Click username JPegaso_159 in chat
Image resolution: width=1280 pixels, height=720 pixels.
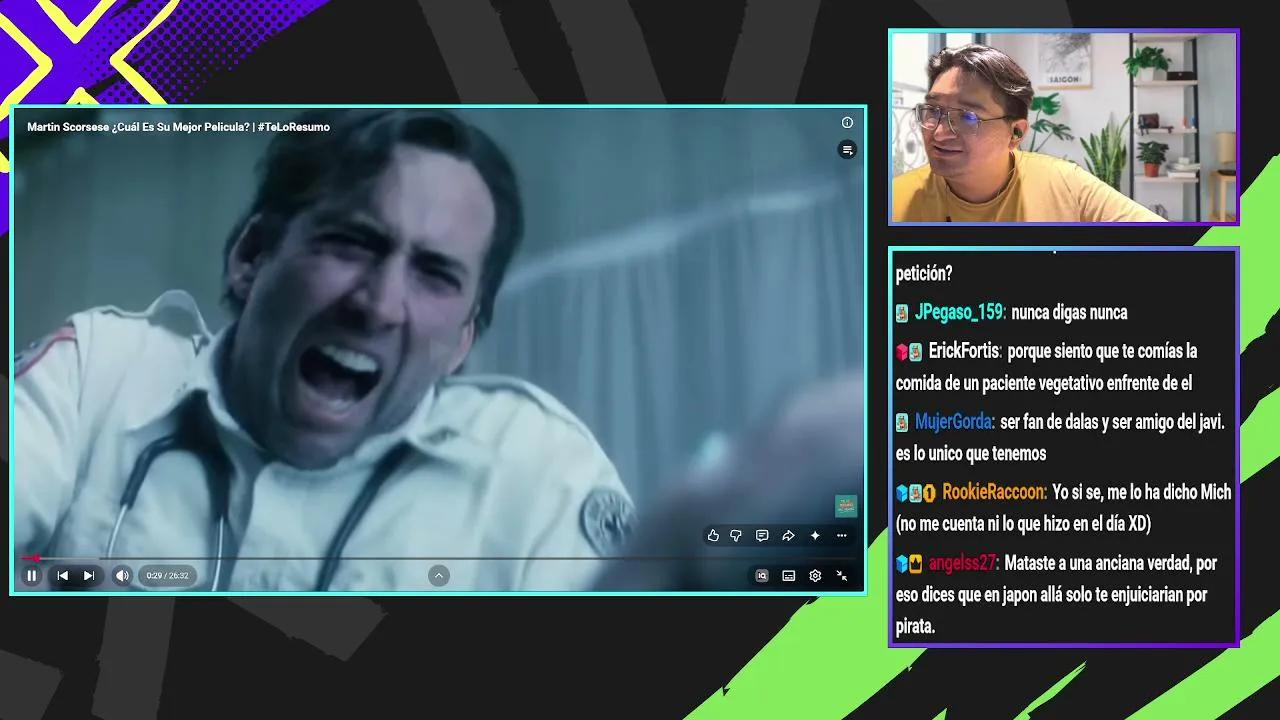point(960,312)
